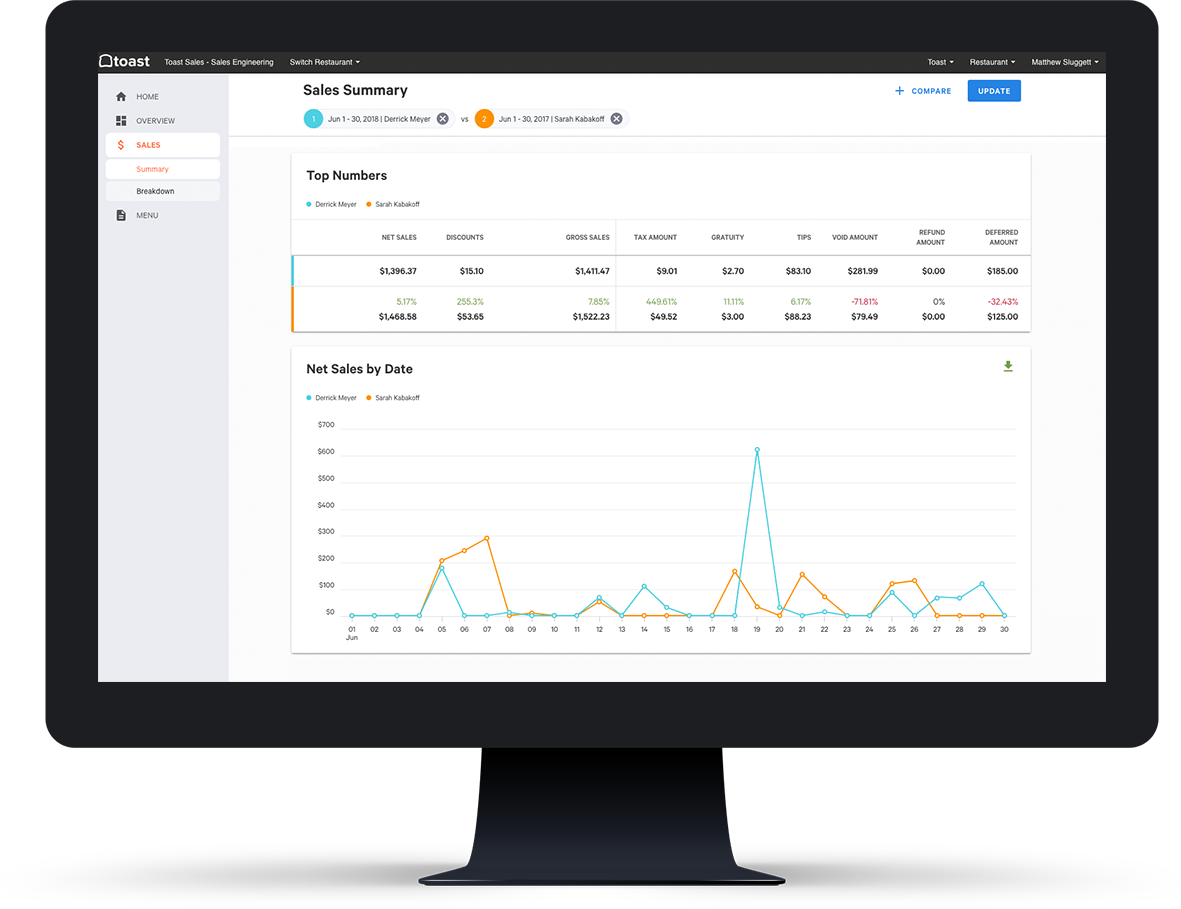Click the plus icon beside Compare
This screenshot has height=909, width=1181.
899,91
